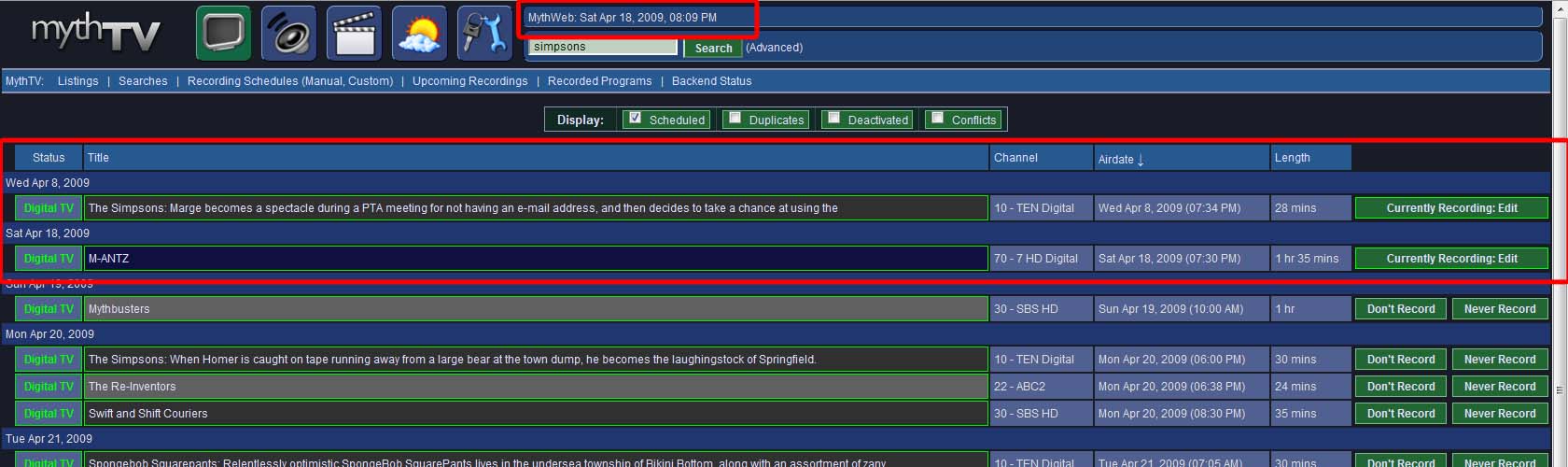Click the page vertical scrollbar
Image resolution: width=1568 pixels, height=467 pixels.
tap(1560, 233)
